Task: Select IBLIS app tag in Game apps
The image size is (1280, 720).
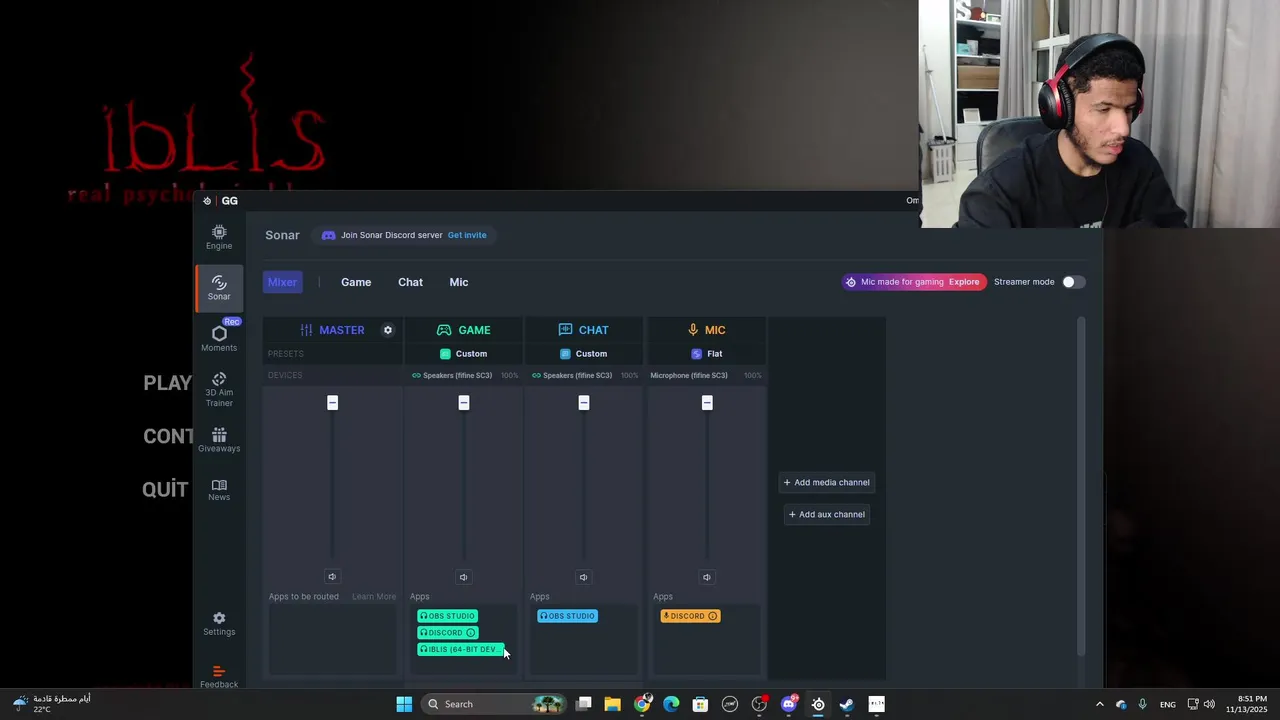Action: pyautogui.click(x=461, y=650)
